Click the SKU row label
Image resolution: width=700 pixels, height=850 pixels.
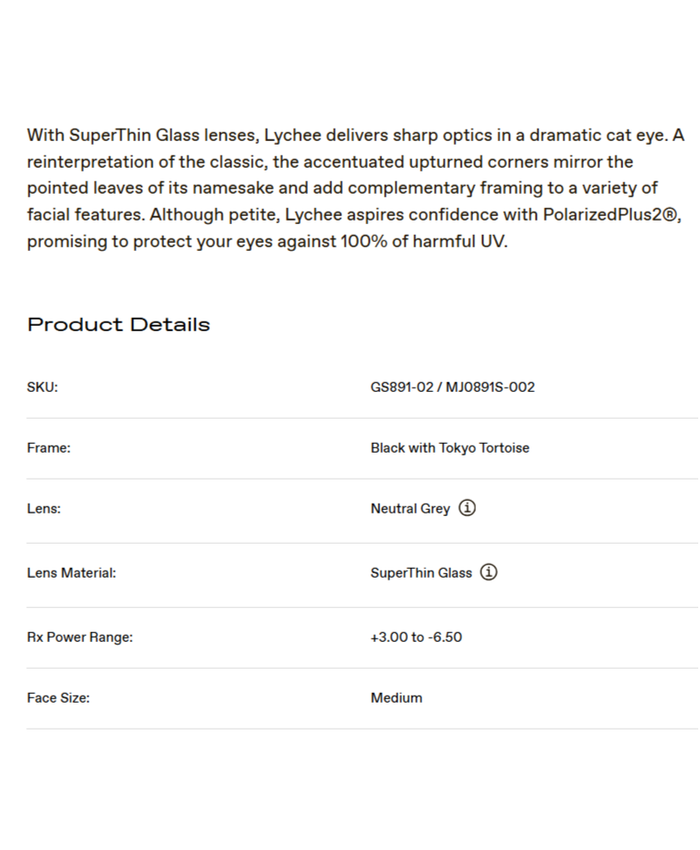[x=42, y=387]
